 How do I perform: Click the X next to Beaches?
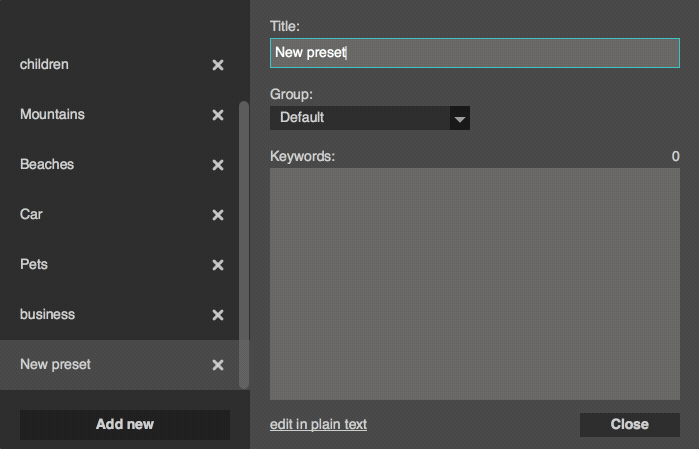click(218, 165)
